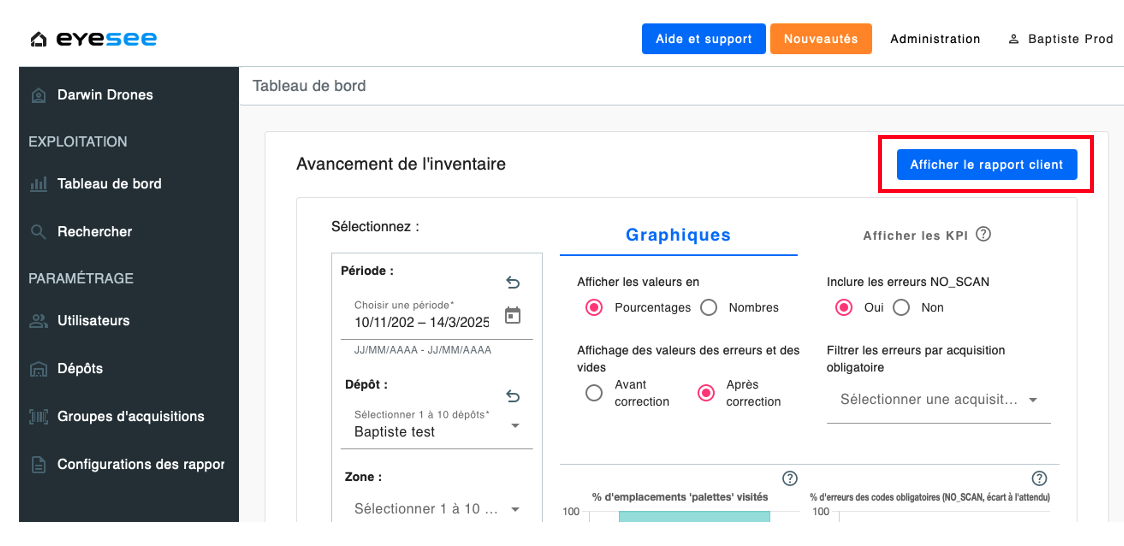Select the Avant correction radio button
Image resolution: width=1124 pixels, height=546 pixels.
click(x=594, y=393)
